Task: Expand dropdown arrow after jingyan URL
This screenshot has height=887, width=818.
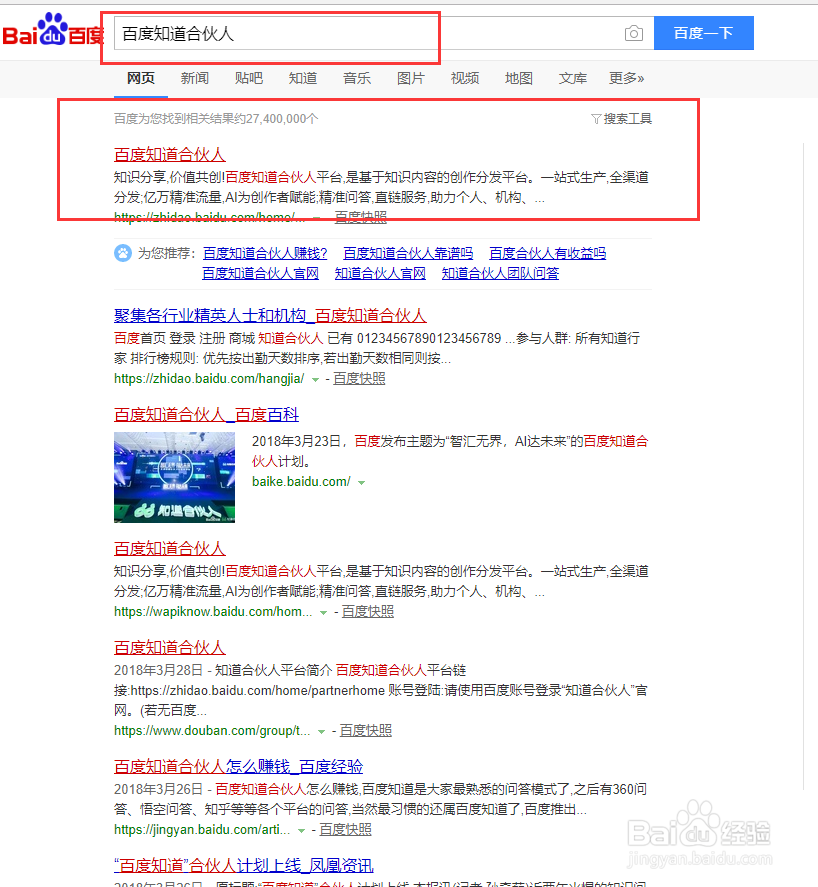Action: 302,831
